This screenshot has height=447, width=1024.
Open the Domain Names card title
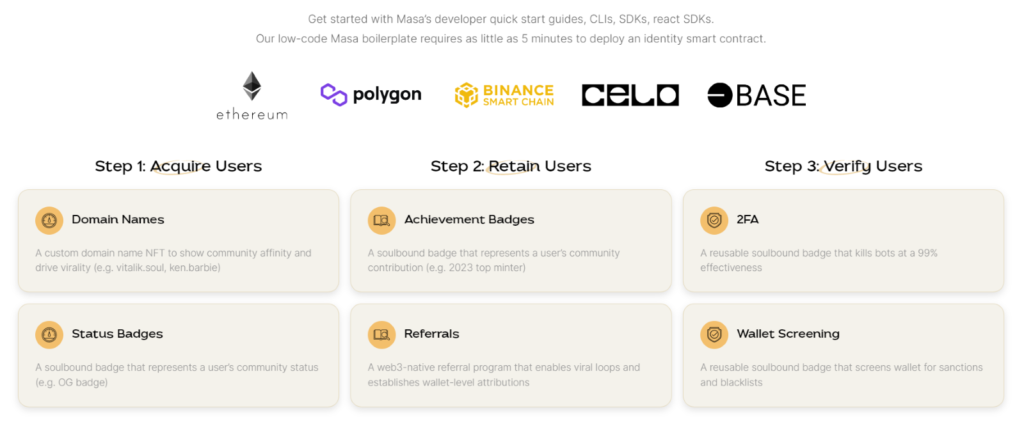pos(118,220)
